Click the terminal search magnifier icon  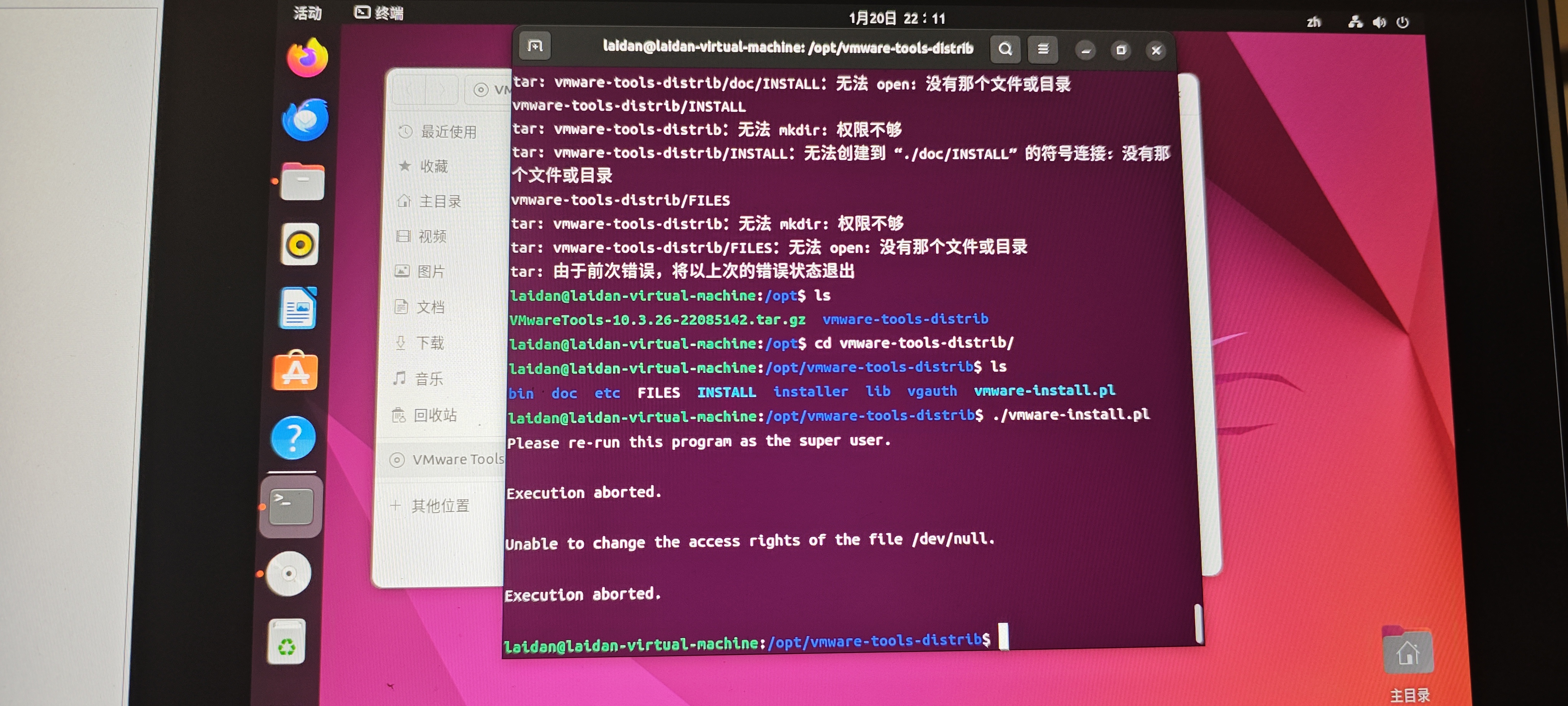tap(1005, 49)
